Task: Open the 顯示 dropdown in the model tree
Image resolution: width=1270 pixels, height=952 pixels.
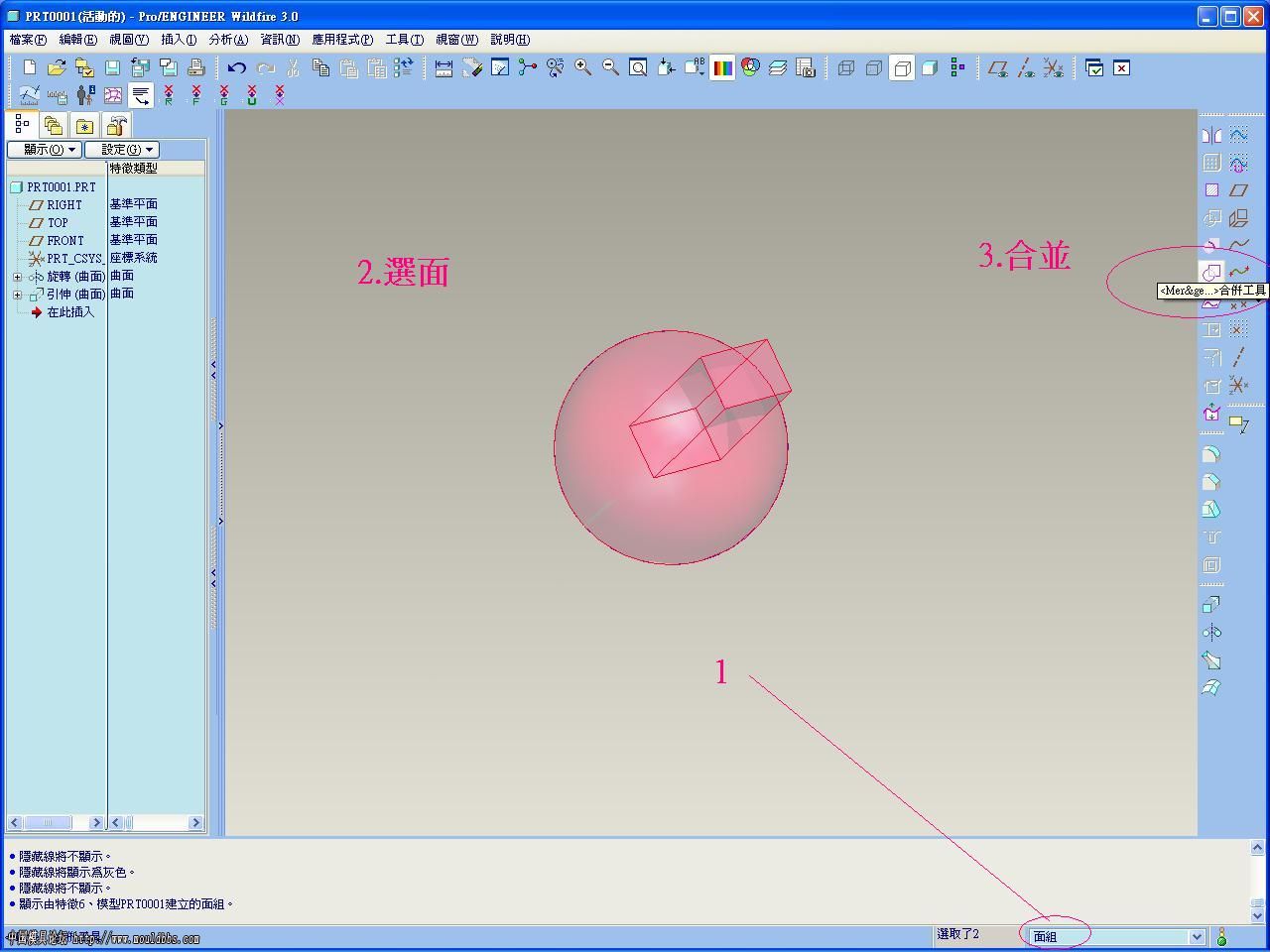Action: 44,150
